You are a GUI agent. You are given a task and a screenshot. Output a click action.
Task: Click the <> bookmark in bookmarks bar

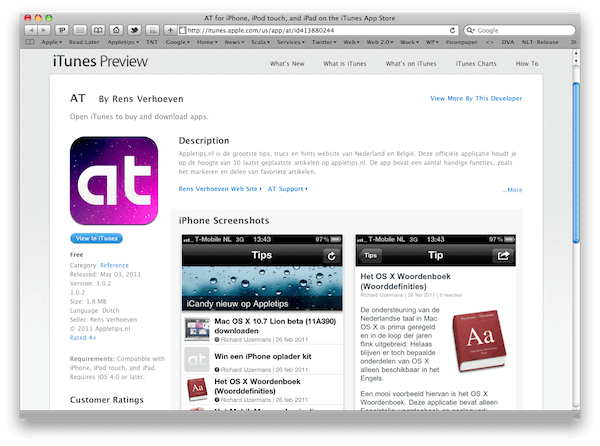[x=489, y=42]
